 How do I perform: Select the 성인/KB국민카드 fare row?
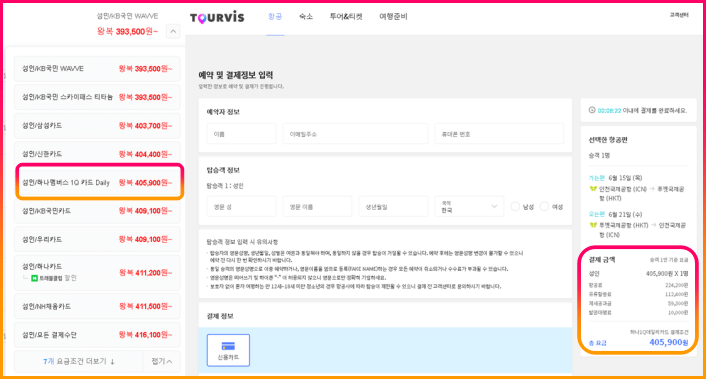(97, 211)
